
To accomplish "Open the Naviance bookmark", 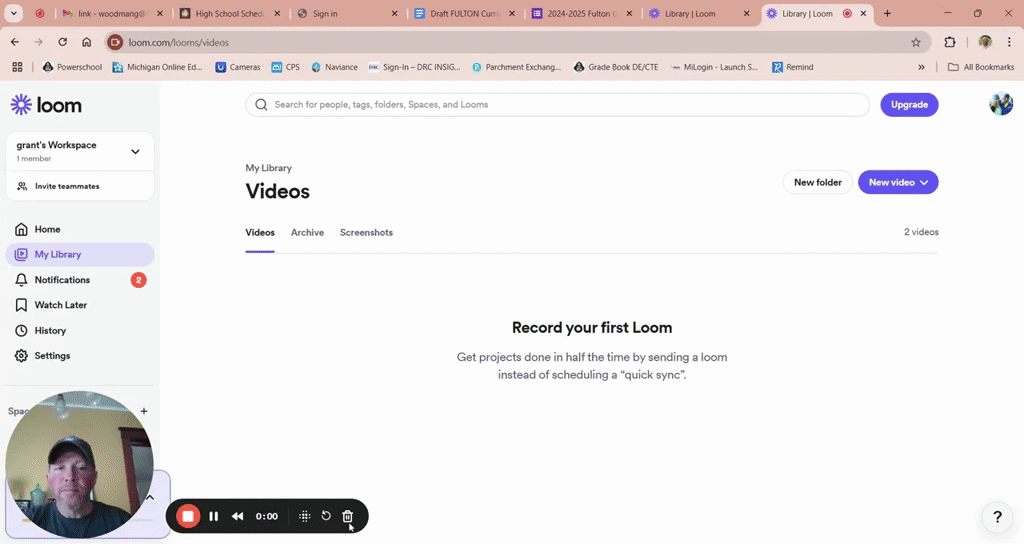I will 334,67.
